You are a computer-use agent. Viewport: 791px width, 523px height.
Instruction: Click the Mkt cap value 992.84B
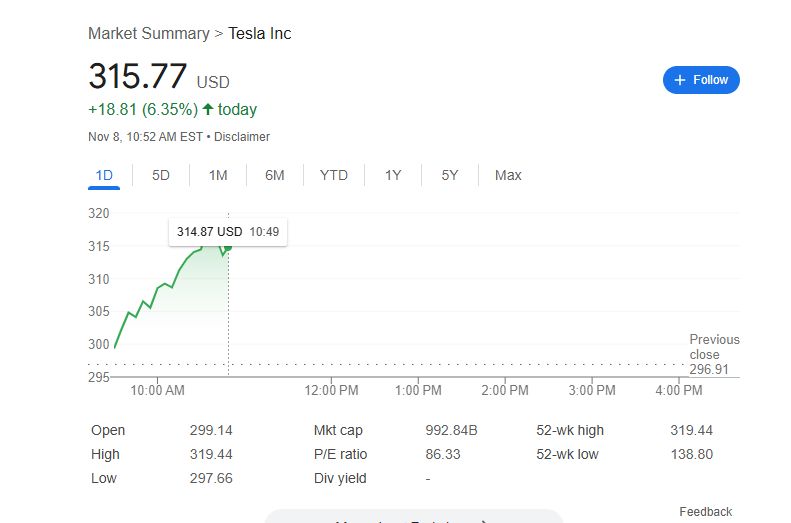(x=451, y=430)
